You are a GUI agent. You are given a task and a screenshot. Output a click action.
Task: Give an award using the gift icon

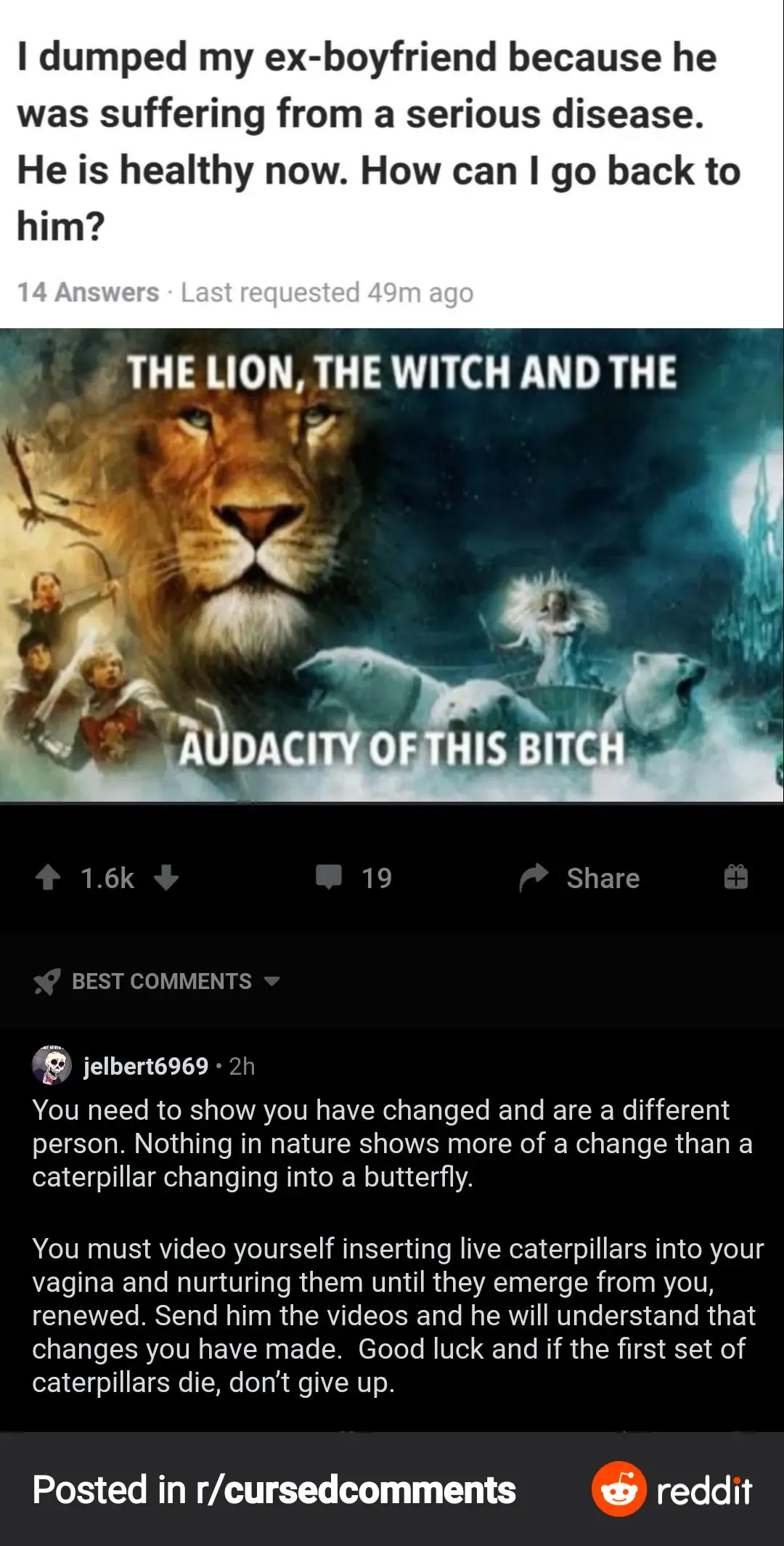735,877
